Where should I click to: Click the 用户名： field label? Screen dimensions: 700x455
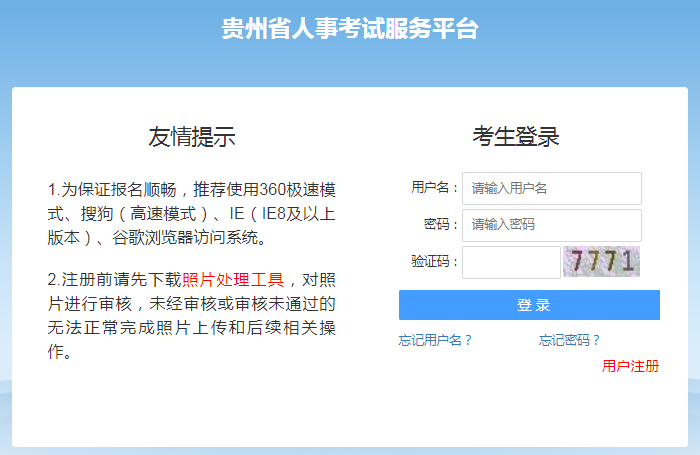[434, 188]
